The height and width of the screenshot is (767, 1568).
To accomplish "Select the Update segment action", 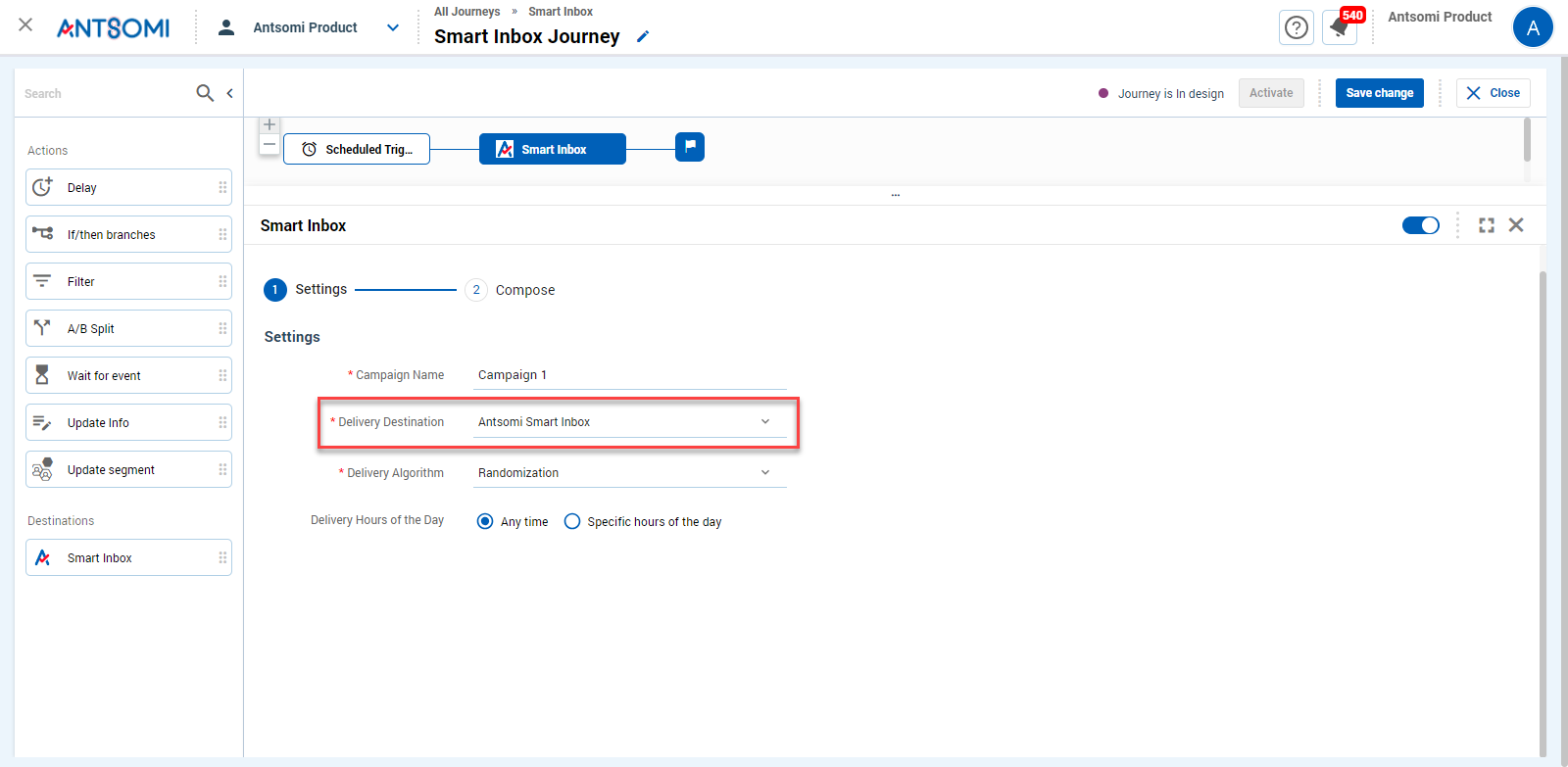I will click(128, 469).
